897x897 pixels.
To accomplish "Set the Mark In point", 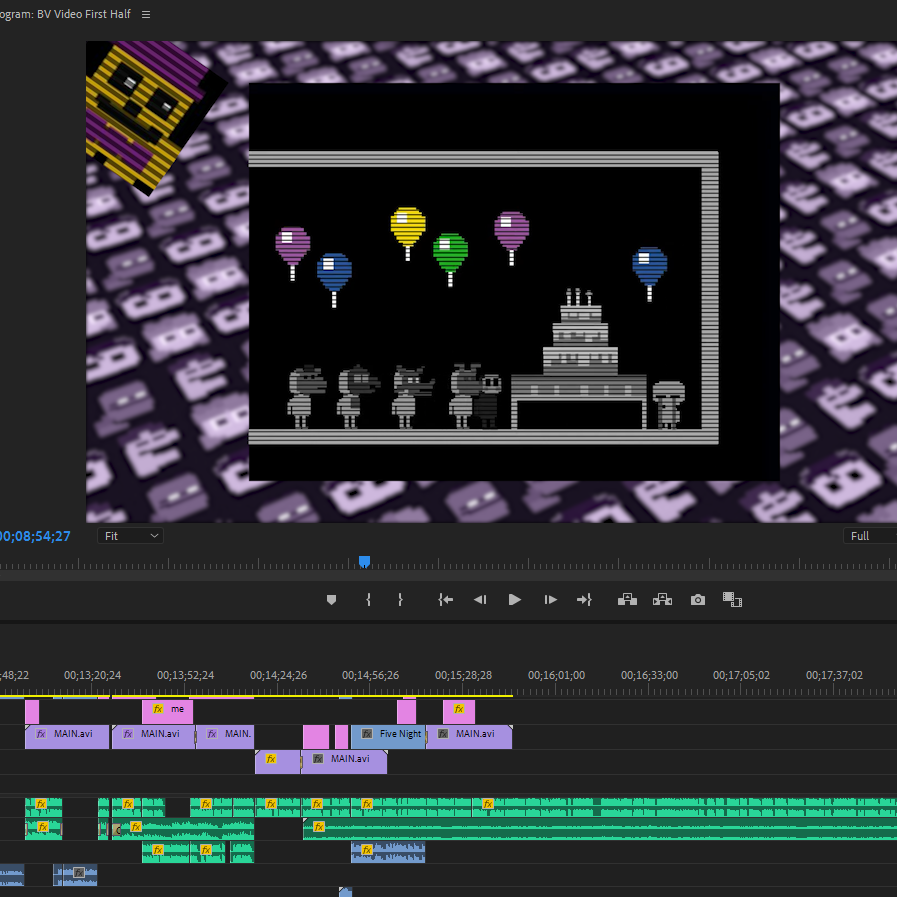I will (x=368, y=600).
